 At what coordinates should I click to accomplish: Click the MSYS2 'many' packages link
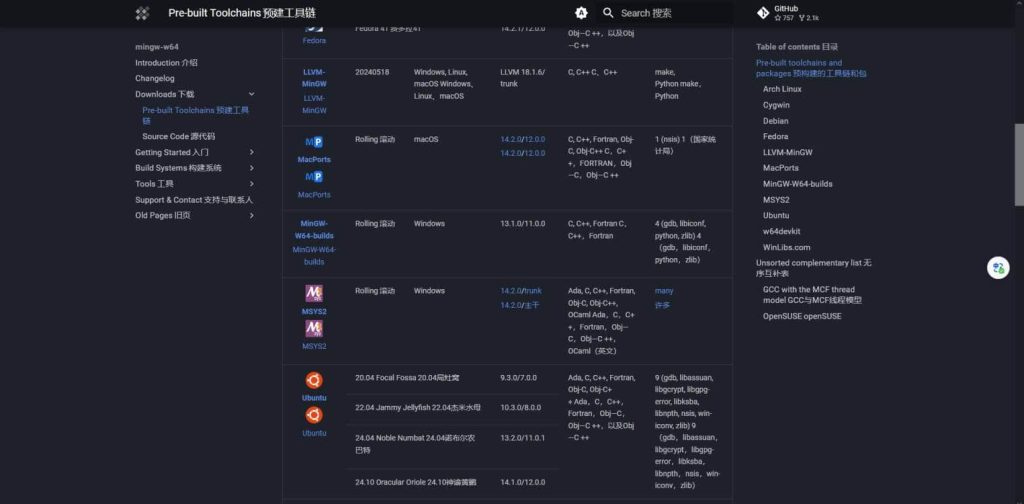(x=662, y=291)
